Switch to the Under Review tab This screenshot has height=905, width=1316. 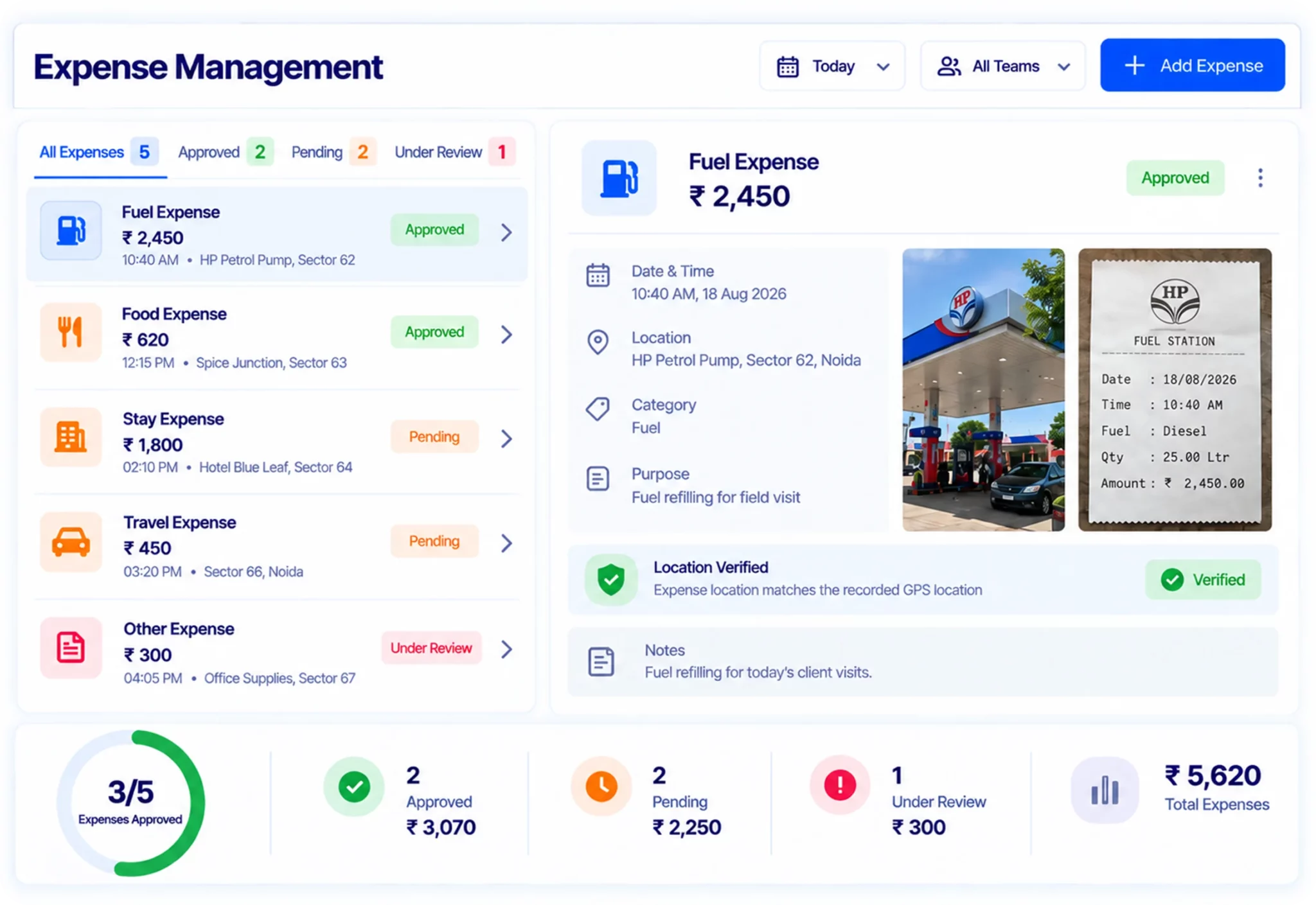point(455,152)
